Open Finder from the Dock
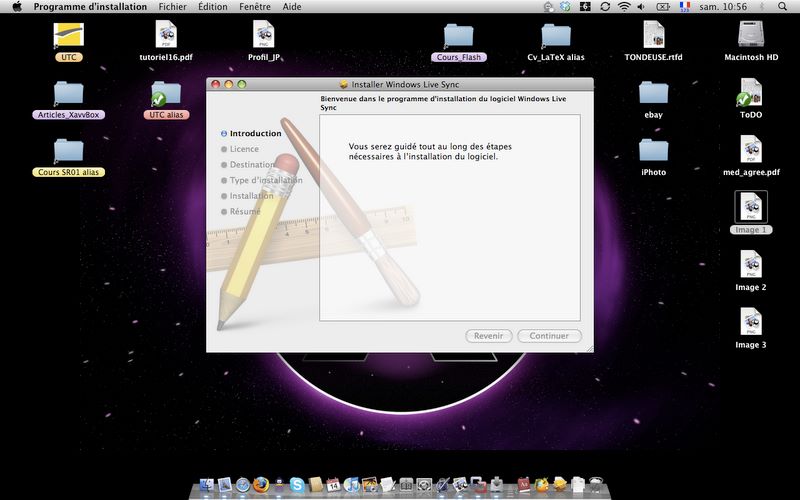This screenshot has width=800, height=500. point(206,485)
